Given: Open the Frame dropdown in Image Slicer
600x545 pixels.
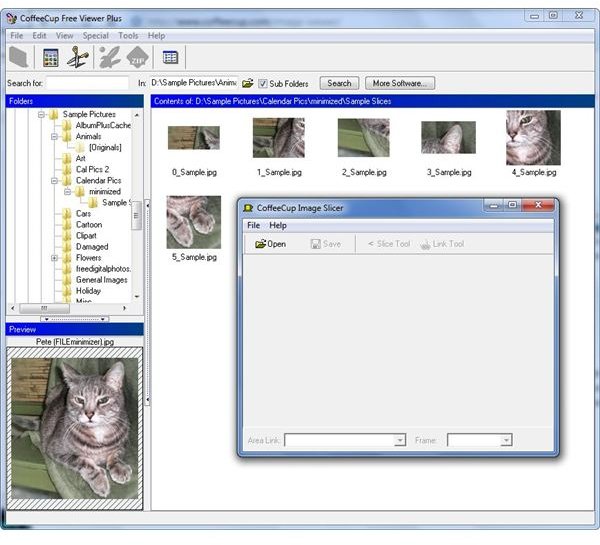Looking at the screenshot, I should click(x=506, y=440).
